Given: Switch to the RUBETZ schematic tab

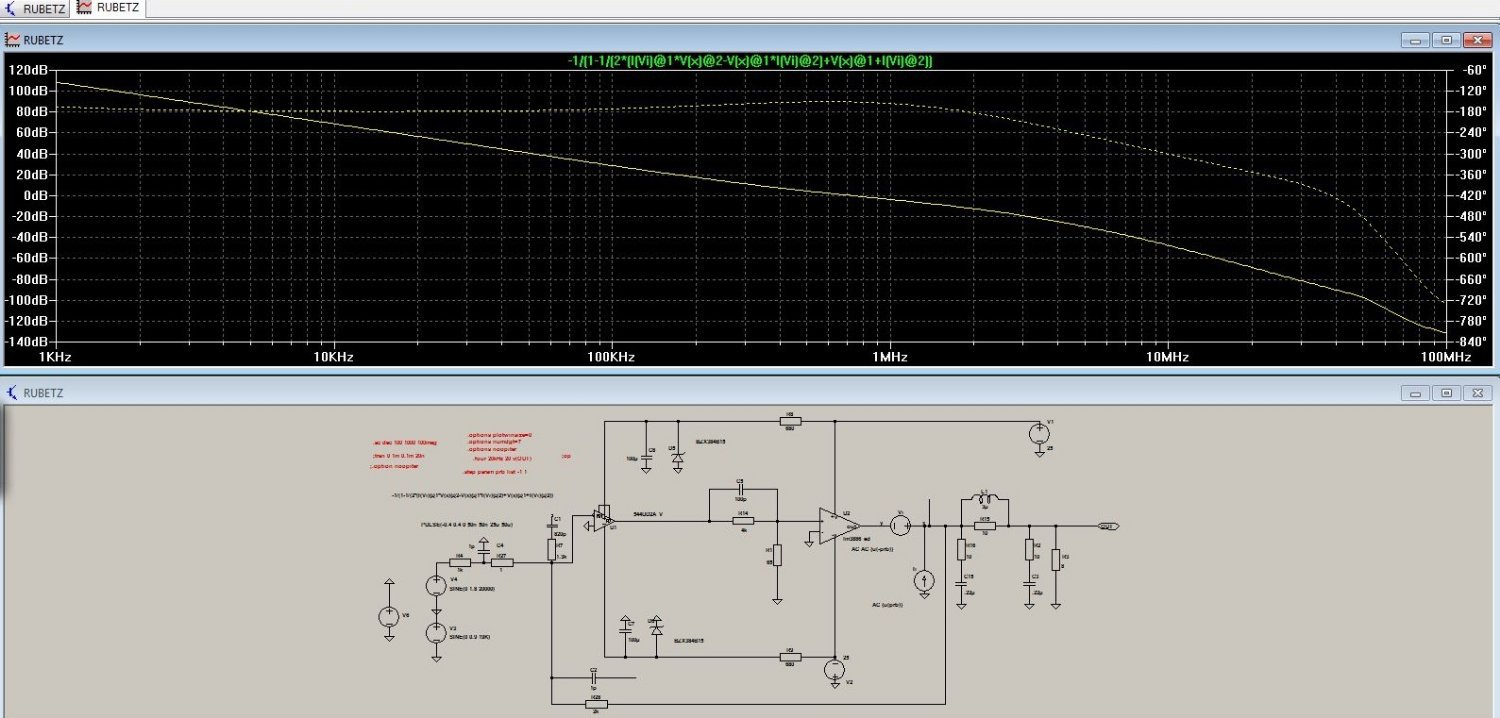Looking at the screenshot, I should (x=35, y=8).
